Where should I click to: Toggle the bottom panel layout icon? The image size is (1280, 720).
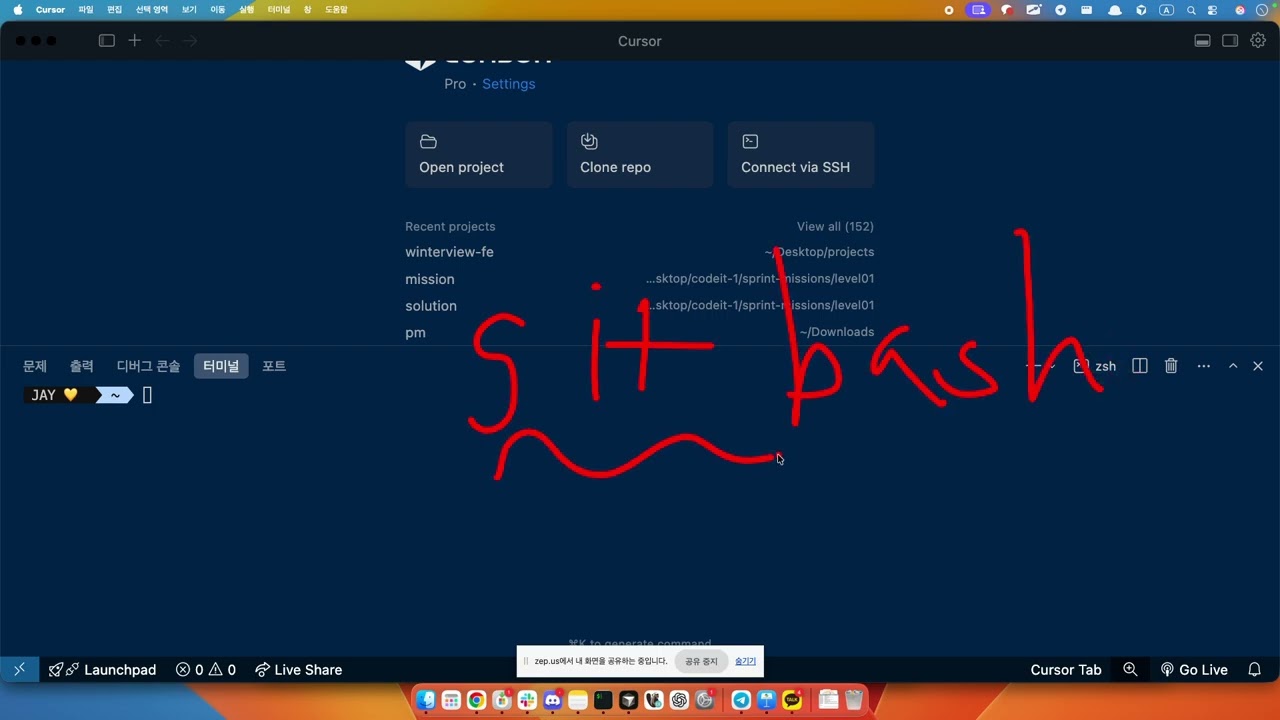1203,41
